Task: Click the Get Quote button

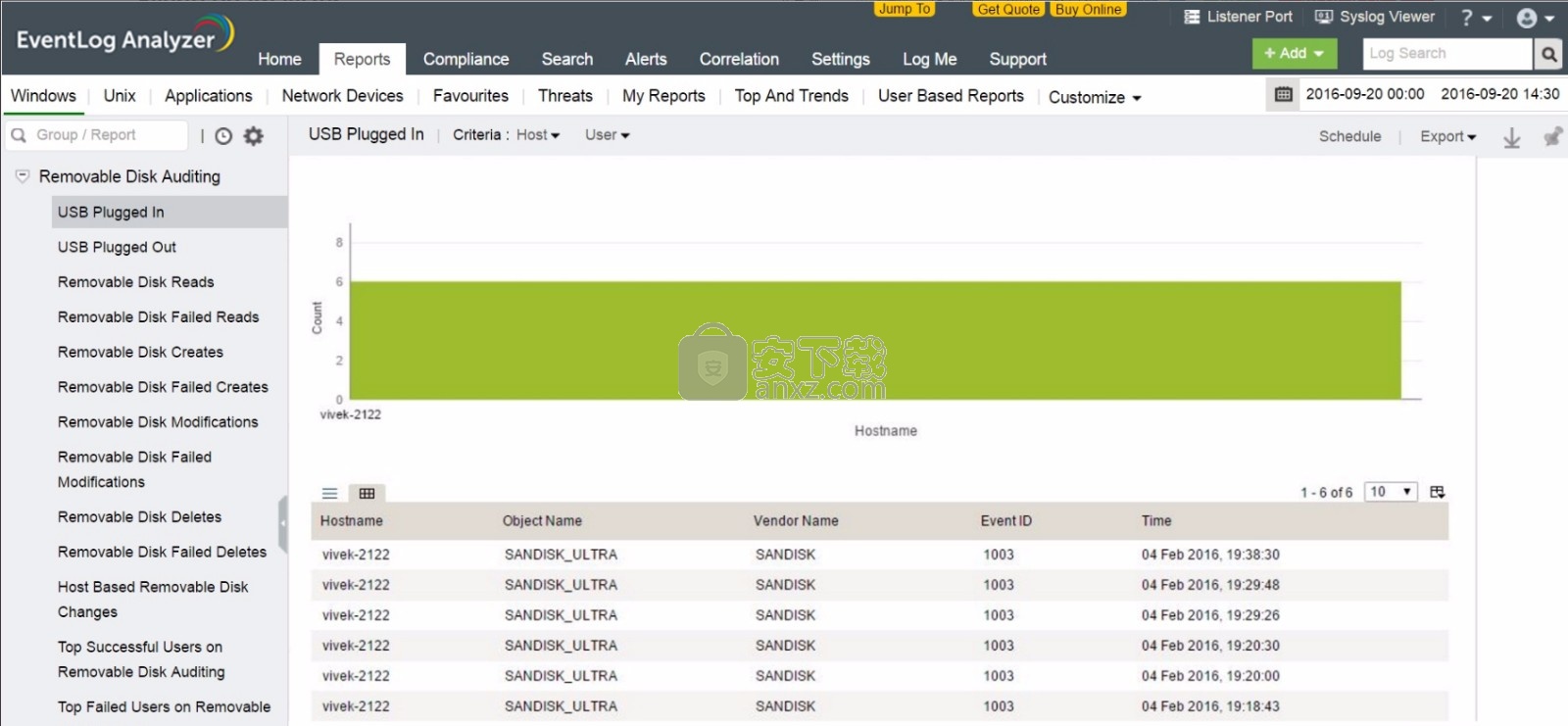Action: [1008, 9]
